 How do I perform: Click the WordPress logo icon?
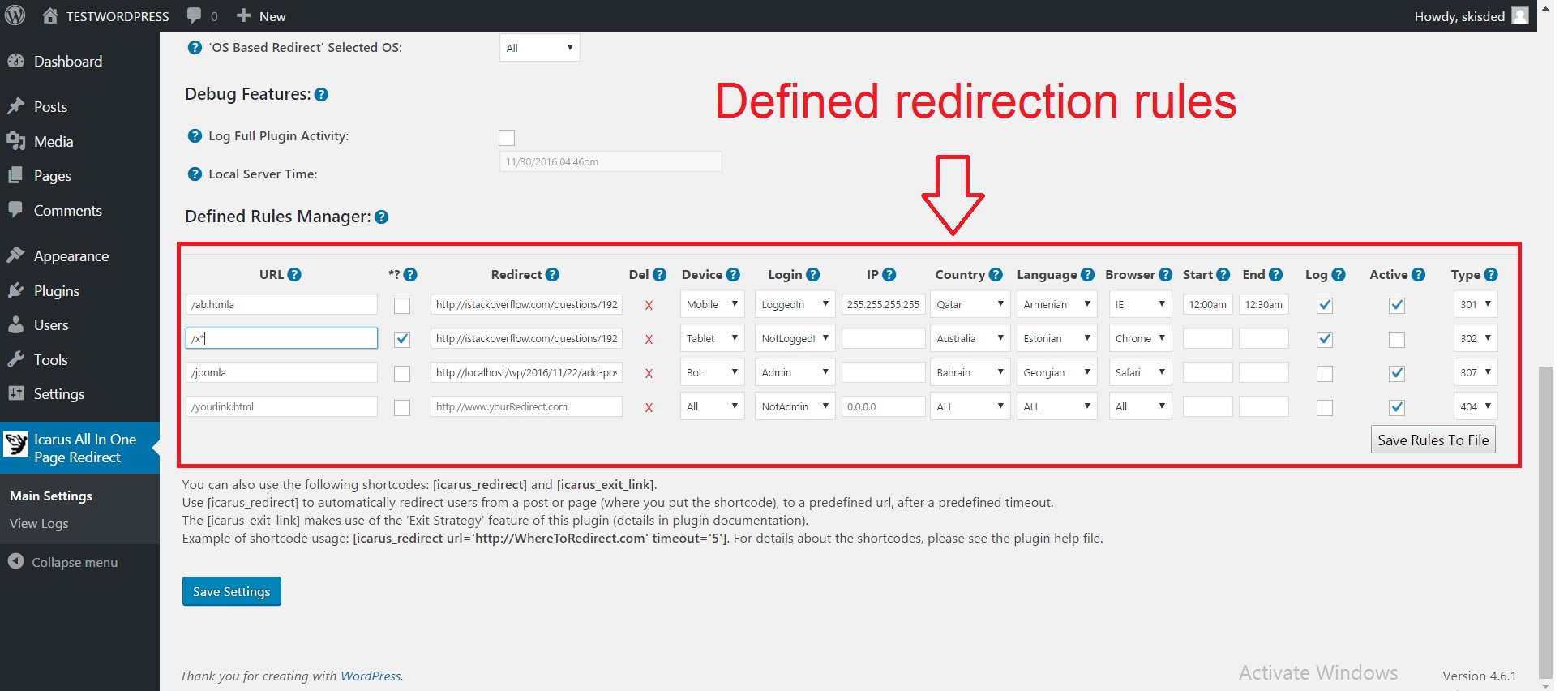coord(15,15)
